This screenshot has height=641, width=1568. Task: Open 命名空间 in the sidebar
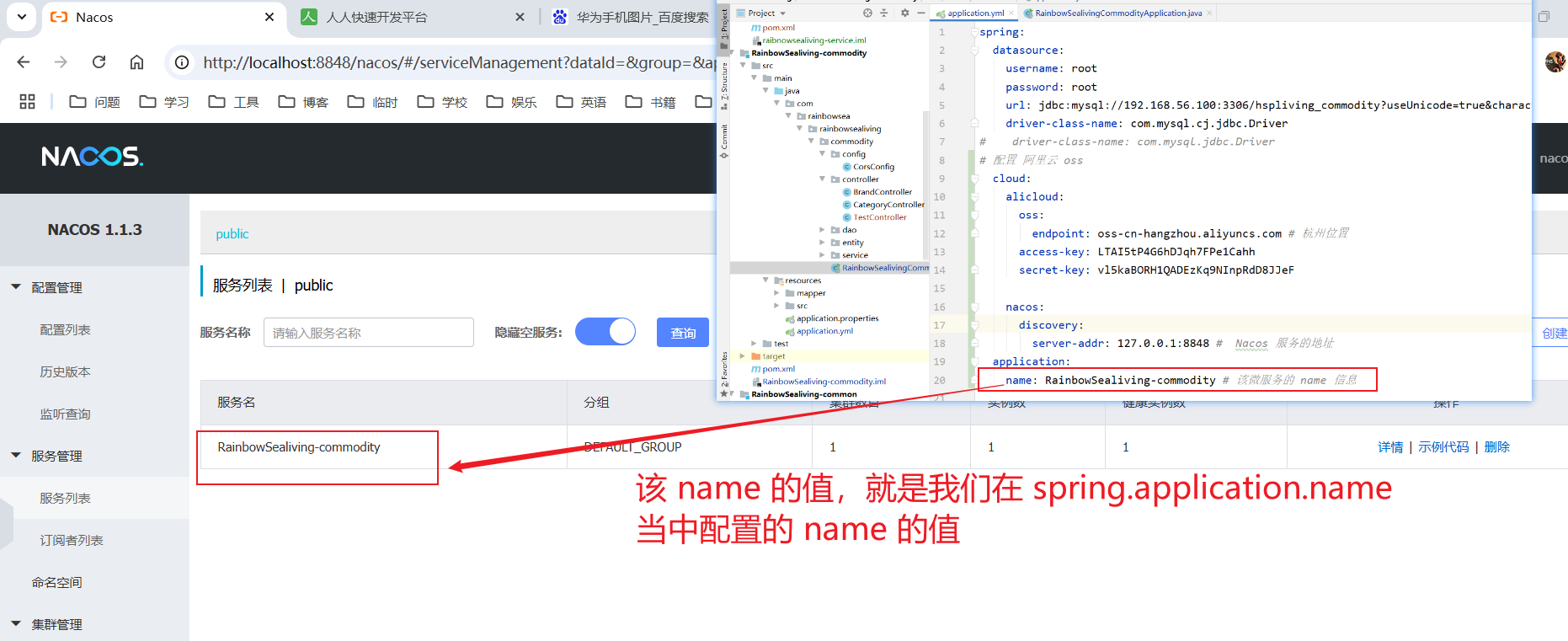(56, 582)
